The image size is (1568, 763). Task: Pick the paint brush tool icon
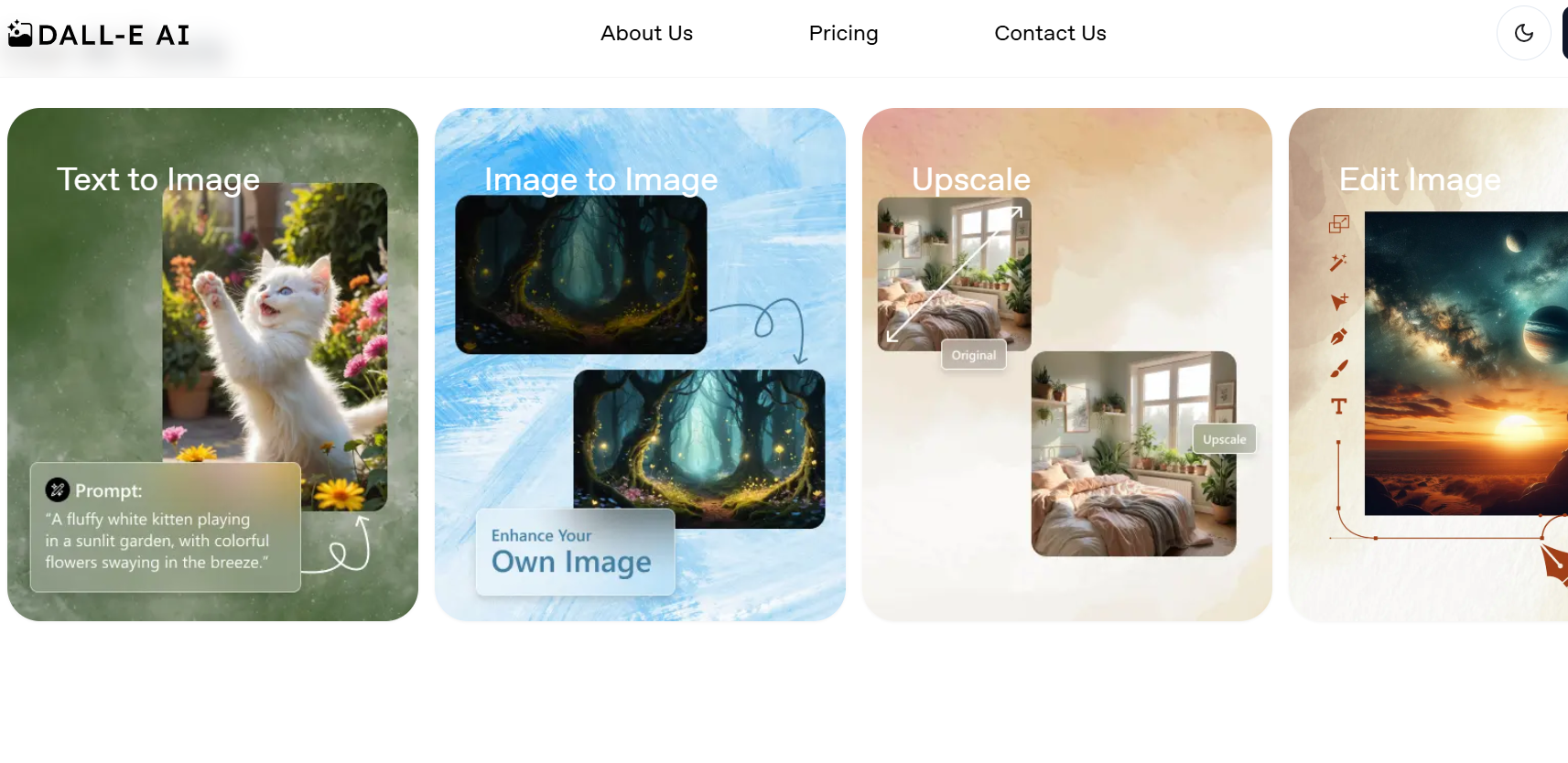(1339, 369)
